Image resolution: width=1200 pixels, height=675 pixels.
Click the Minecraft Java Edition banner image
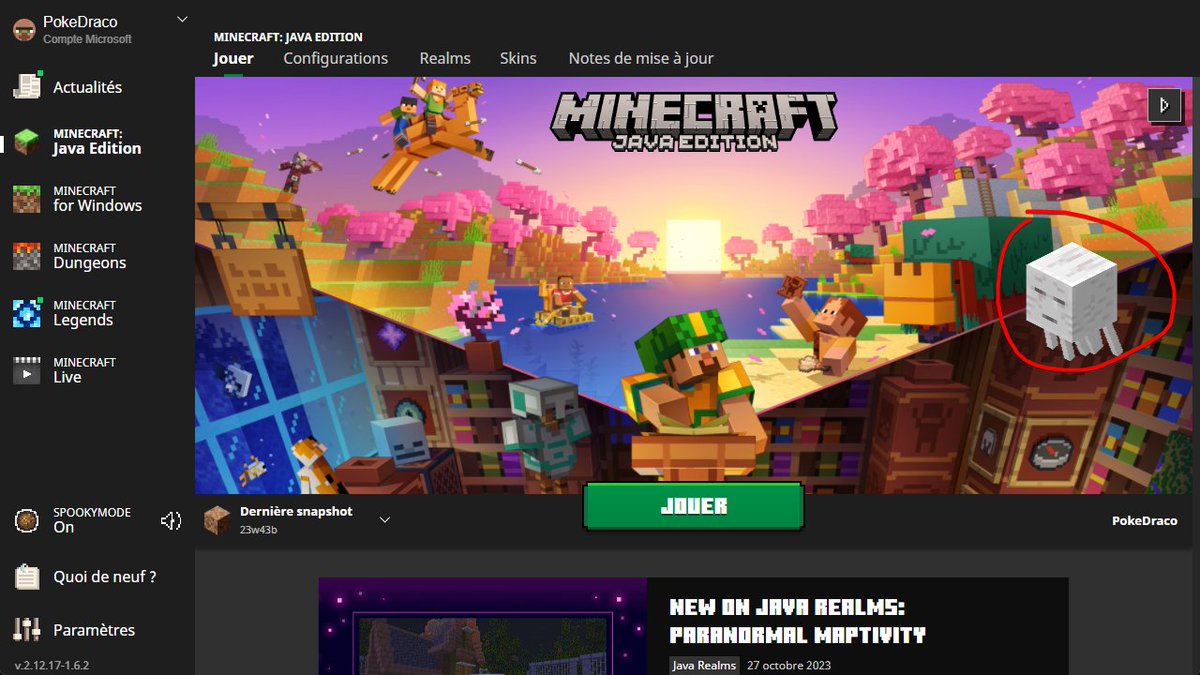(x=695, y=286)
